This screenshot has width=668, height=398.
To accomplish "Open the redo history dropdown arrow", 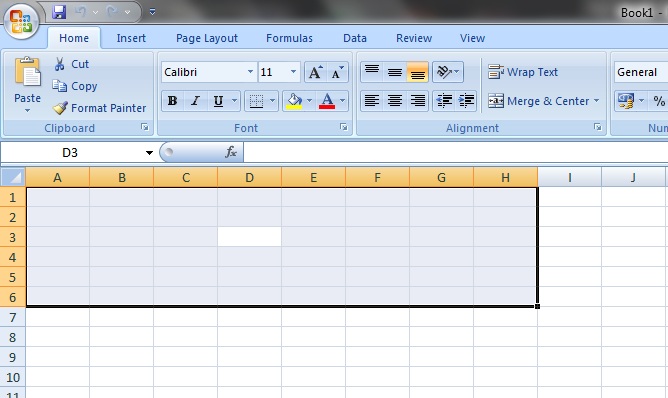I will (x=127, y=12).
